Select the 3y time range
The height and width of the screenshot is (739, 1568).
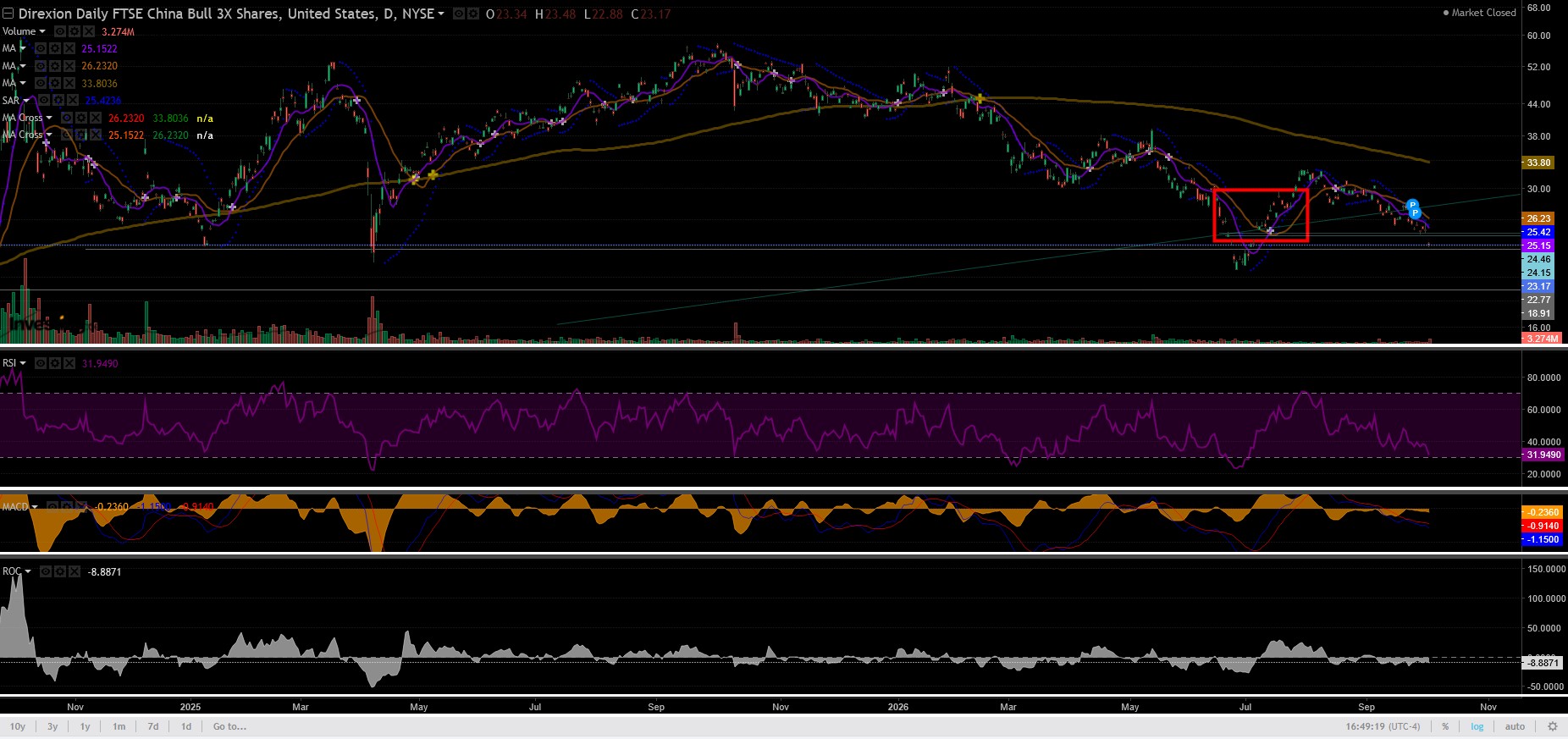pyautogui.click(x=52, y=726)
